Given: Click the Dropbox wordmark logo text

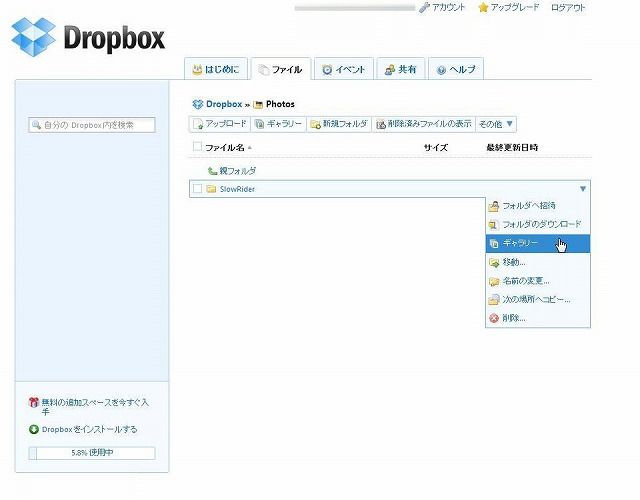Looking at the screenshot, I should pyautogui.click(x=114, y=38).
